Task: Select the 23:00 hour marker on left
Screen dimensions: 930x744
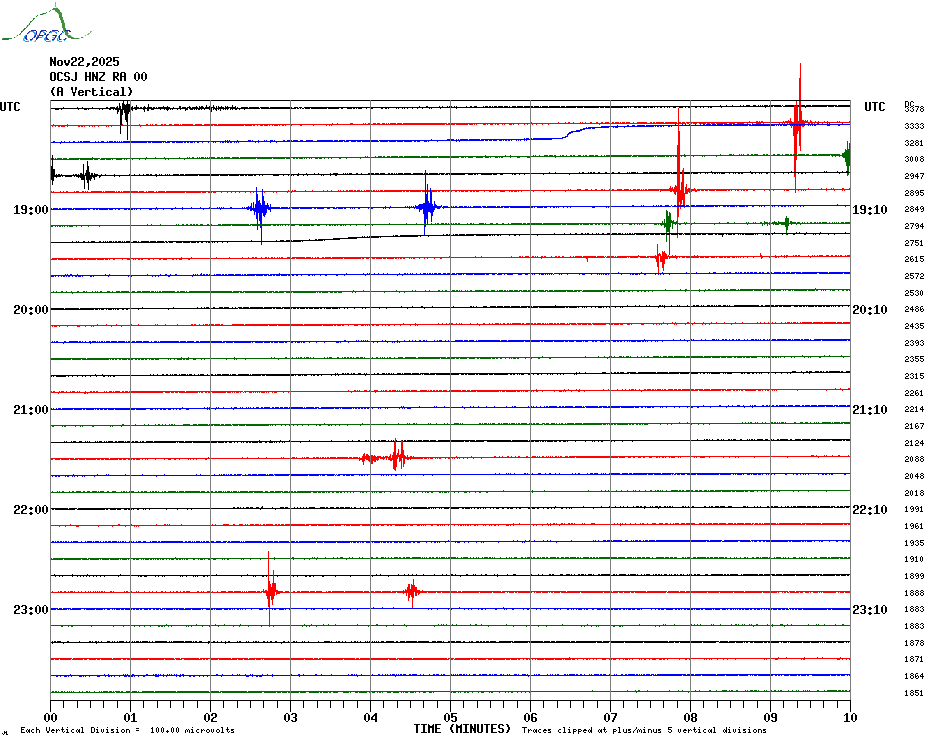Action: 31,610
